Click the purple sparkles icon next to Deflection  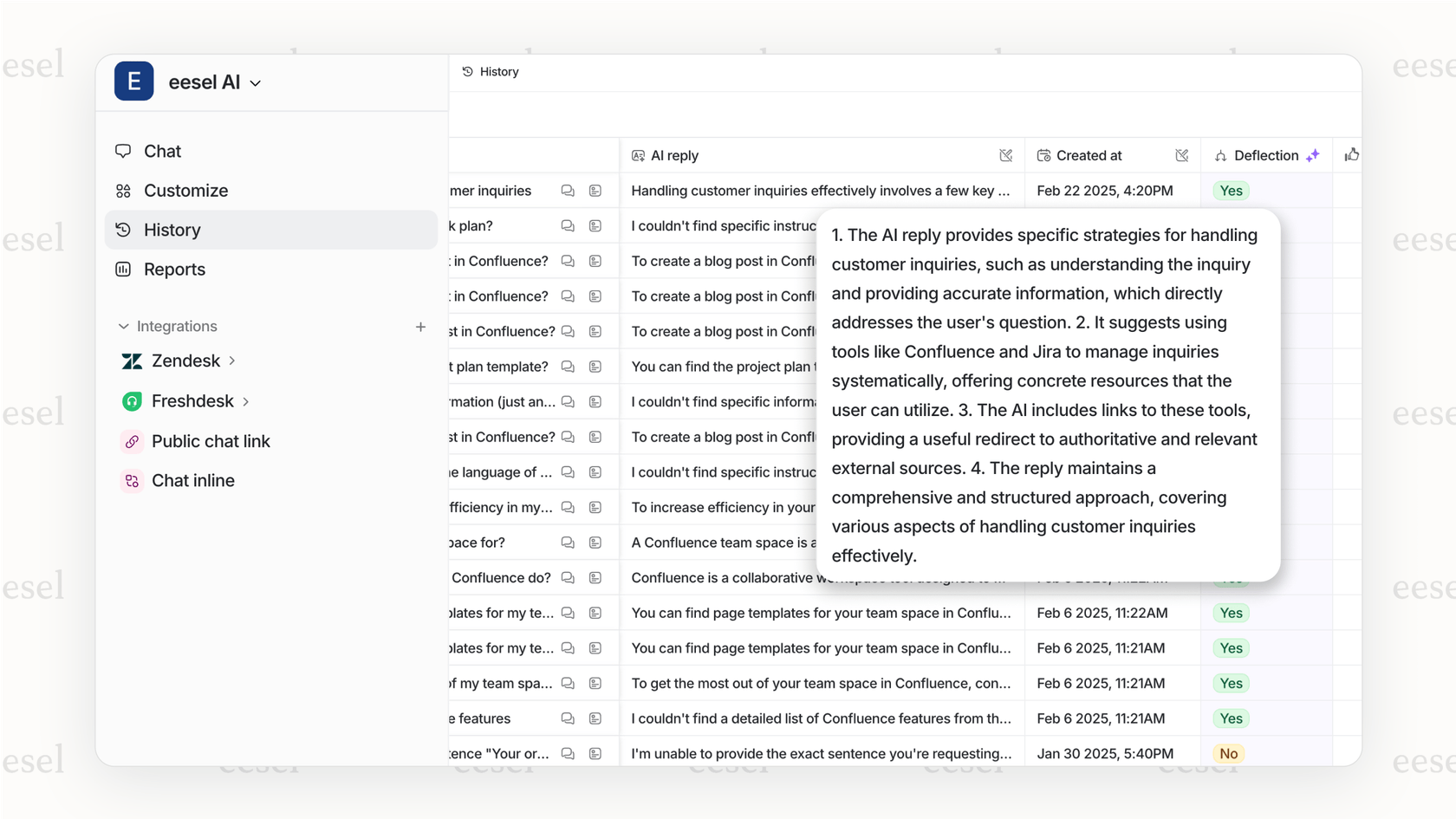pyautogui.click(x=1313, y=154)
